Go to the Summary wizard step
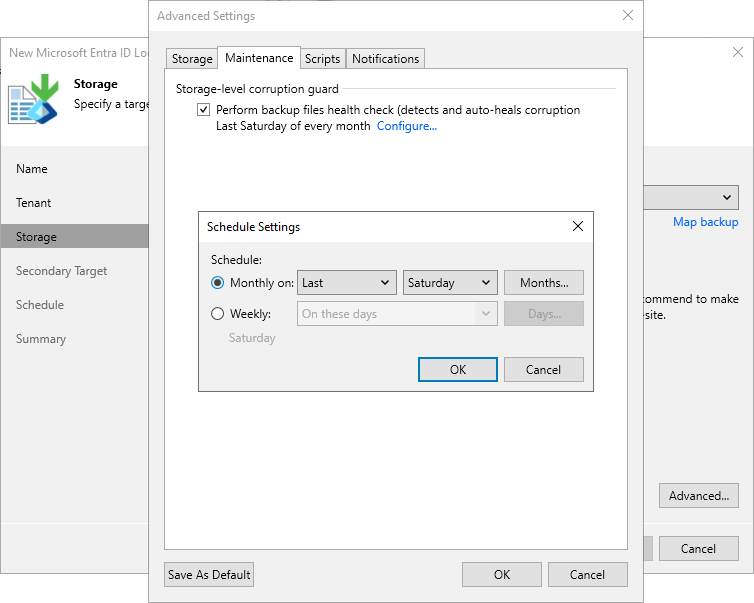The image size is (754, 603). tap(41, 339)
